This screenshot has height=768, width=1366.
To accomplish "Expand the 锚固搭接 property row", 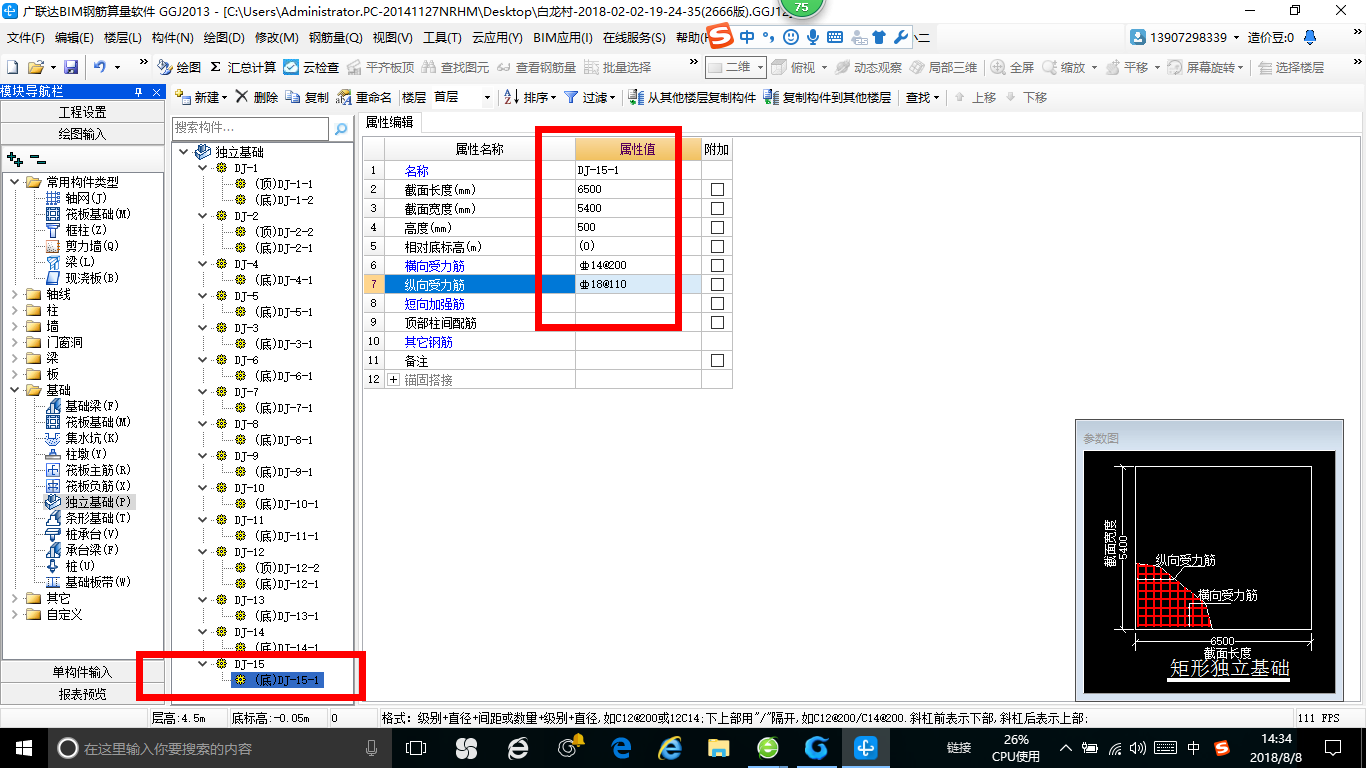I will tap(393, 380).
